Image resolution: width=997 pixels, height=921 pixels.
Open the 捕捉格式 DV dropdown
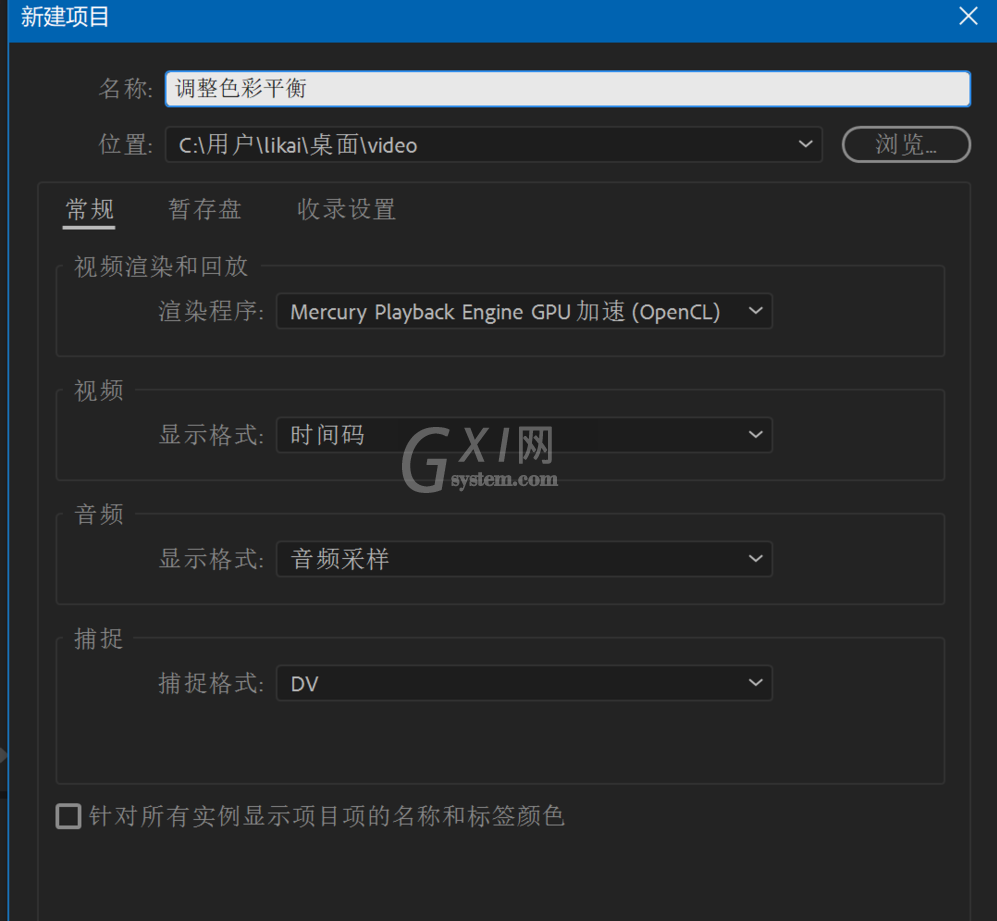[x=524, y=683]
